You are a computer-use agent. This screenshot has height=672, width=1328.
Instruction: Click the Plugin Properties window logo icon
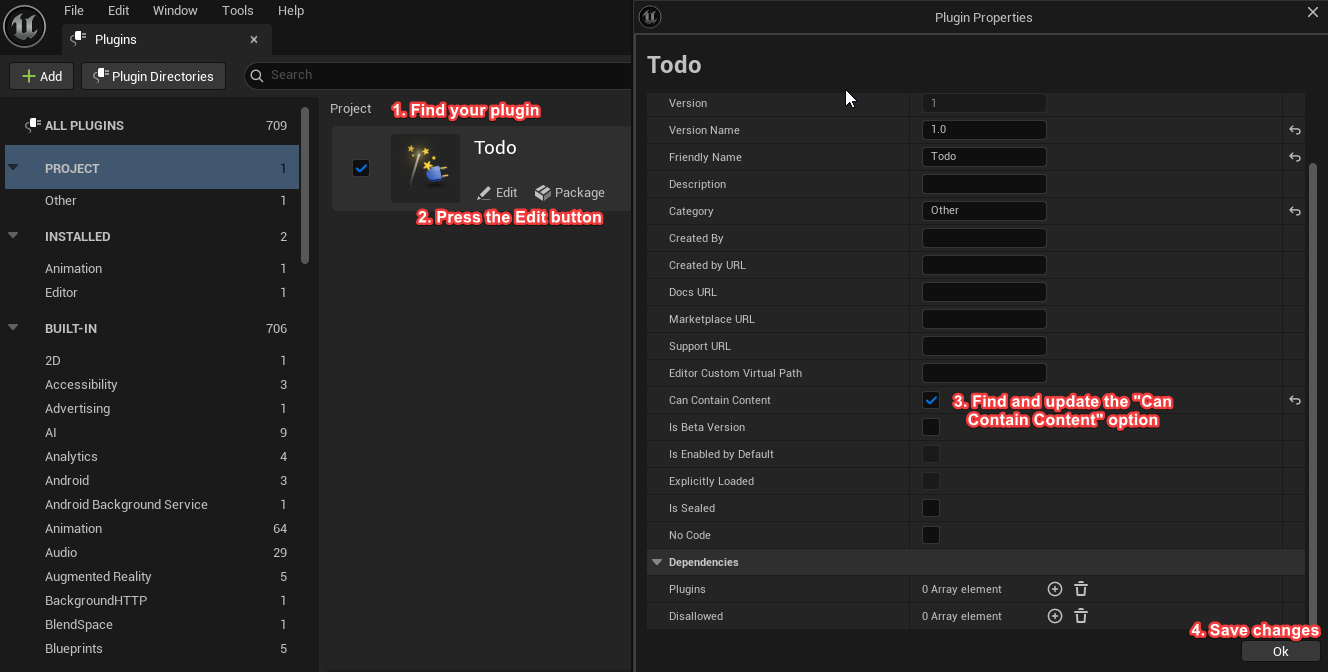pyautogui.click(x=650, y=17)
